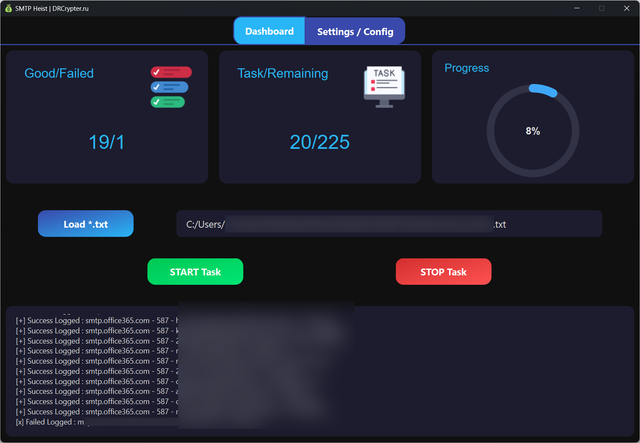Click the START Task button
Image resolution: width=640 pixels, height=443 pixels.
pos(195,272)
